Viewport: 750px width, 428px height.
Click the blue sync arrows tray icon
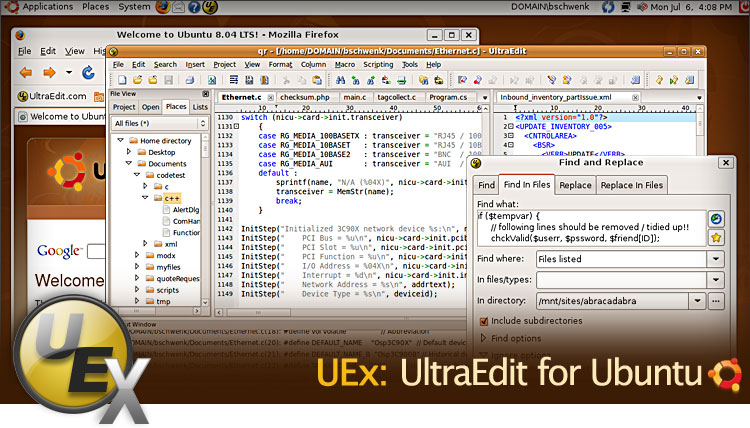coord(608,7)
